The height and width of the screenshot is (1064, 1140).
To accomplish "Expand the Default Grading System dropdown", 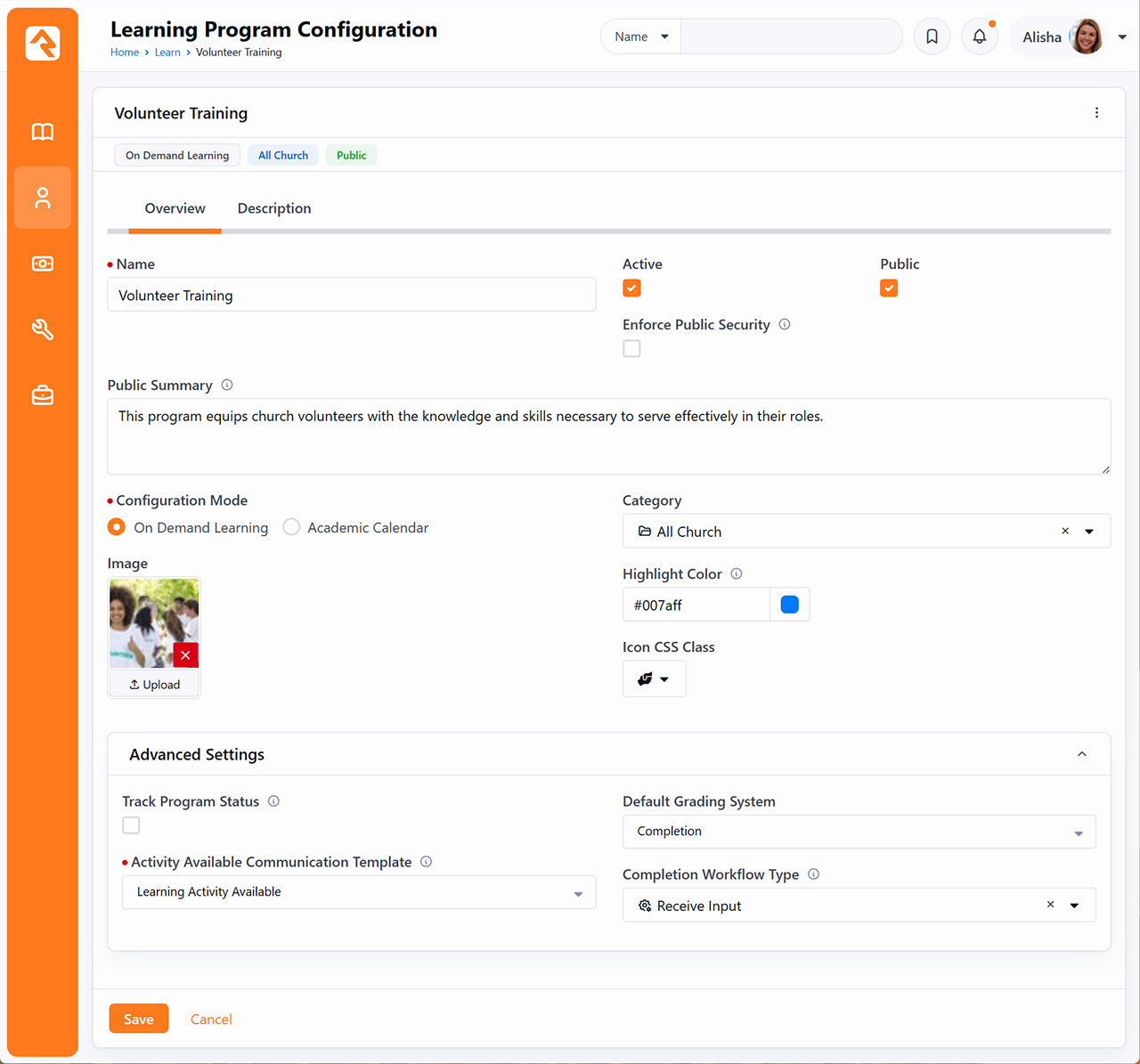I will tap(859, 832).
